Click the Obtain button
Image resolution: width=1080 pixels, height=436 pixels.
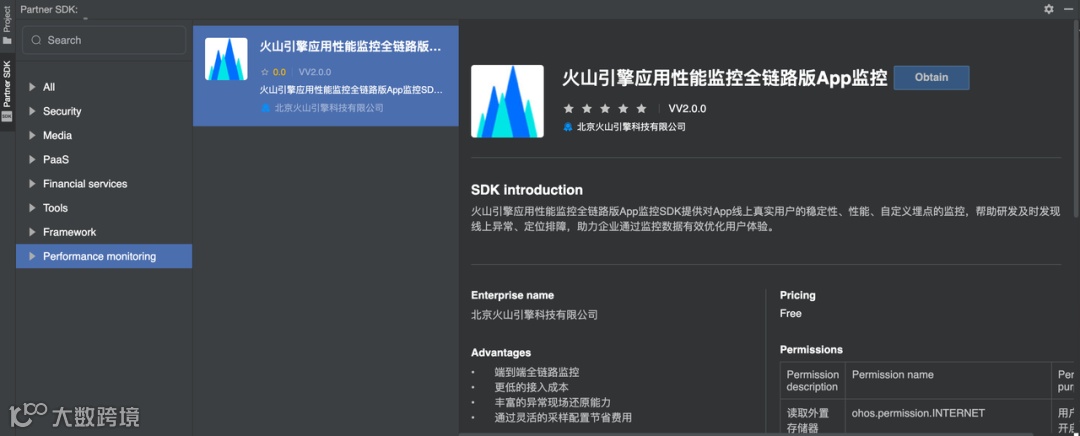(x=931, y=78)
